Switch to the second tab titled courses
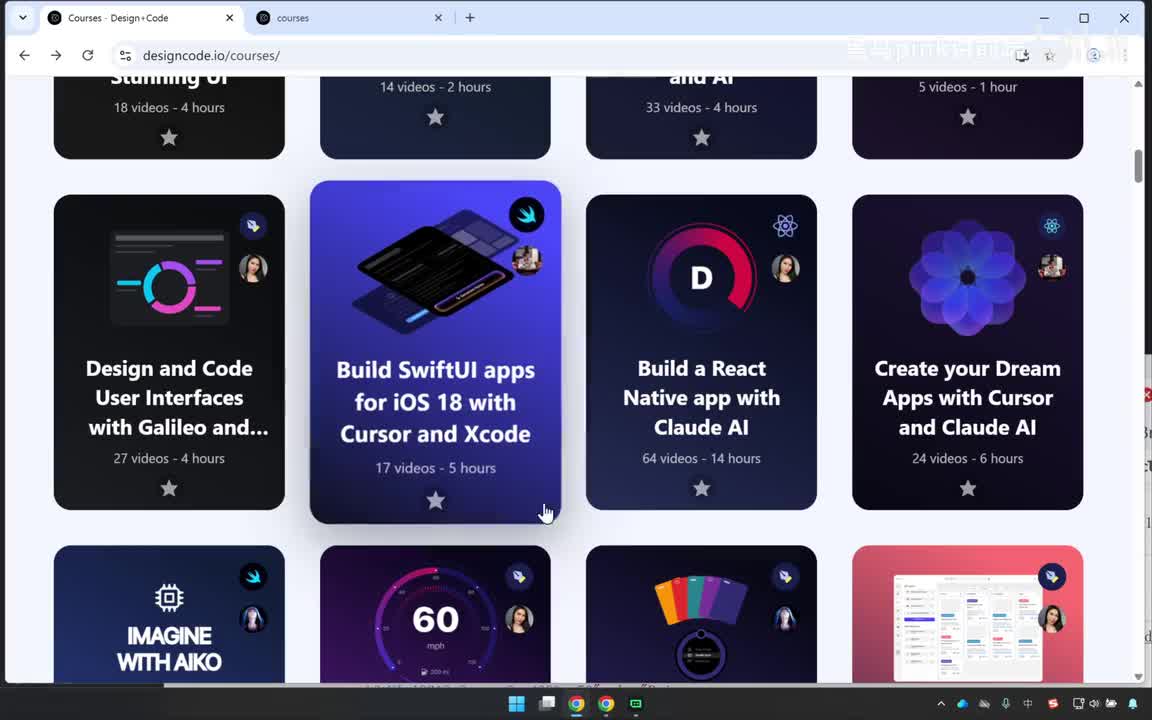The width and height of the screenshot is (1152, 720). pos(349,18)
